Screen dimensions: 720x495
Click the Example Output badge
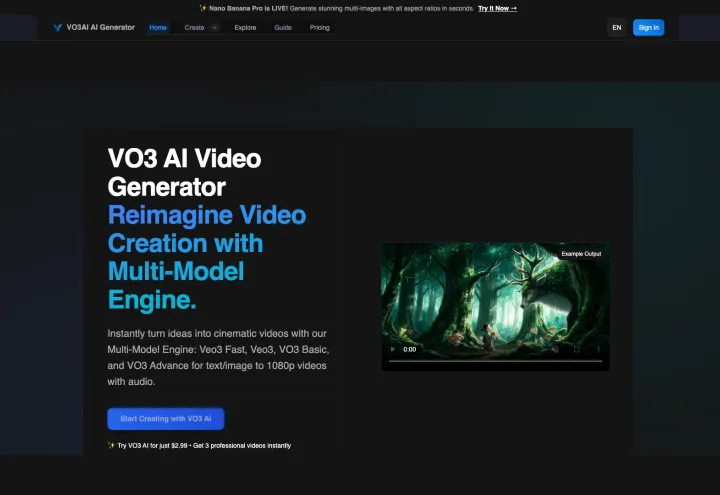[x=581, y=254]
